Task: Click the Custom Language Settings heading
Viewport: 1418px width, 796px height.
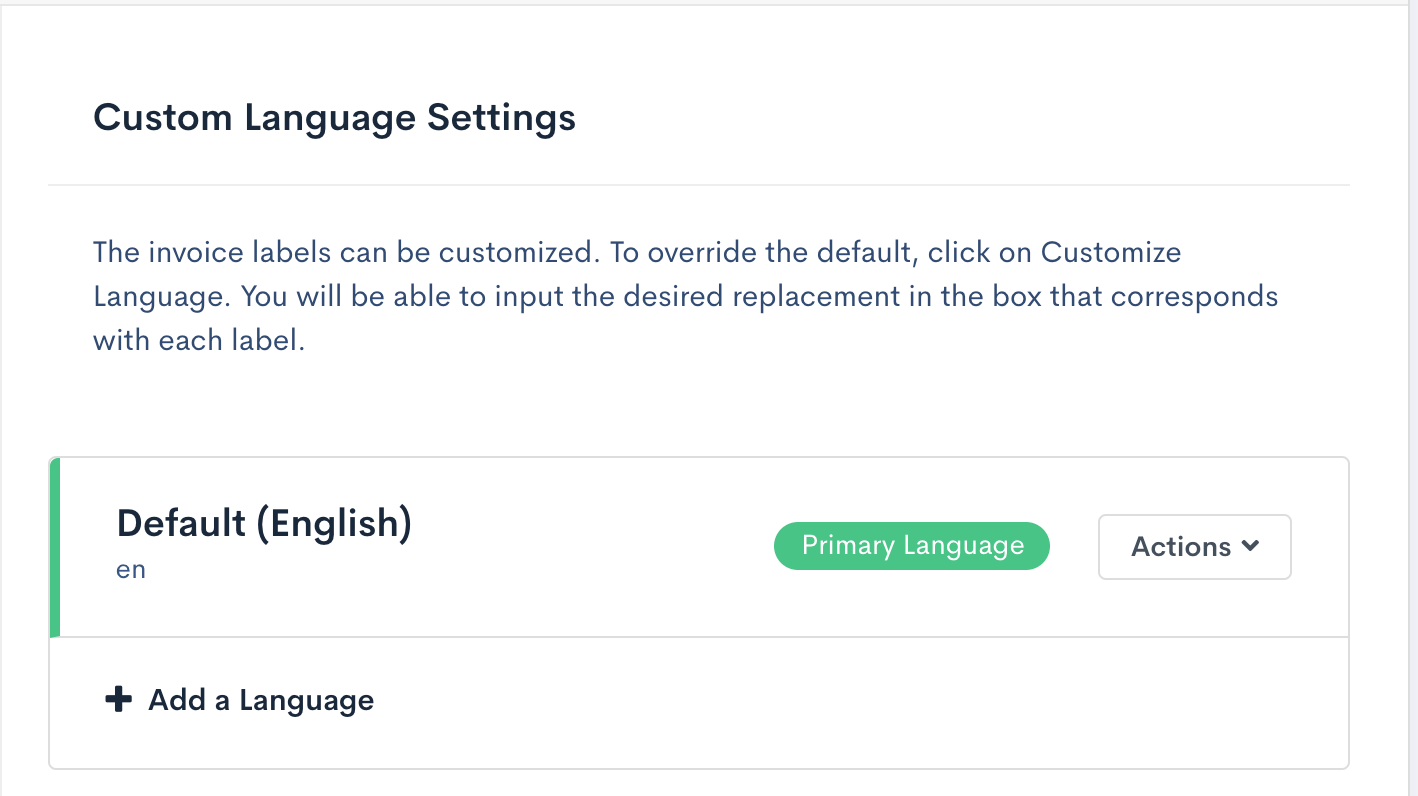Action: click(334, 117)
